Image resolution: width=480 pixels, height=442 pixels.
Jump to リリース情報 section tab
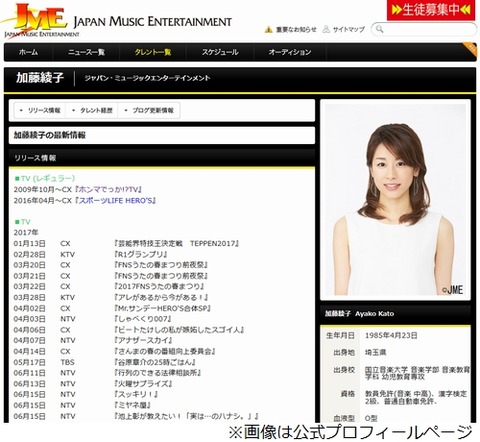(x=40, y=110)
